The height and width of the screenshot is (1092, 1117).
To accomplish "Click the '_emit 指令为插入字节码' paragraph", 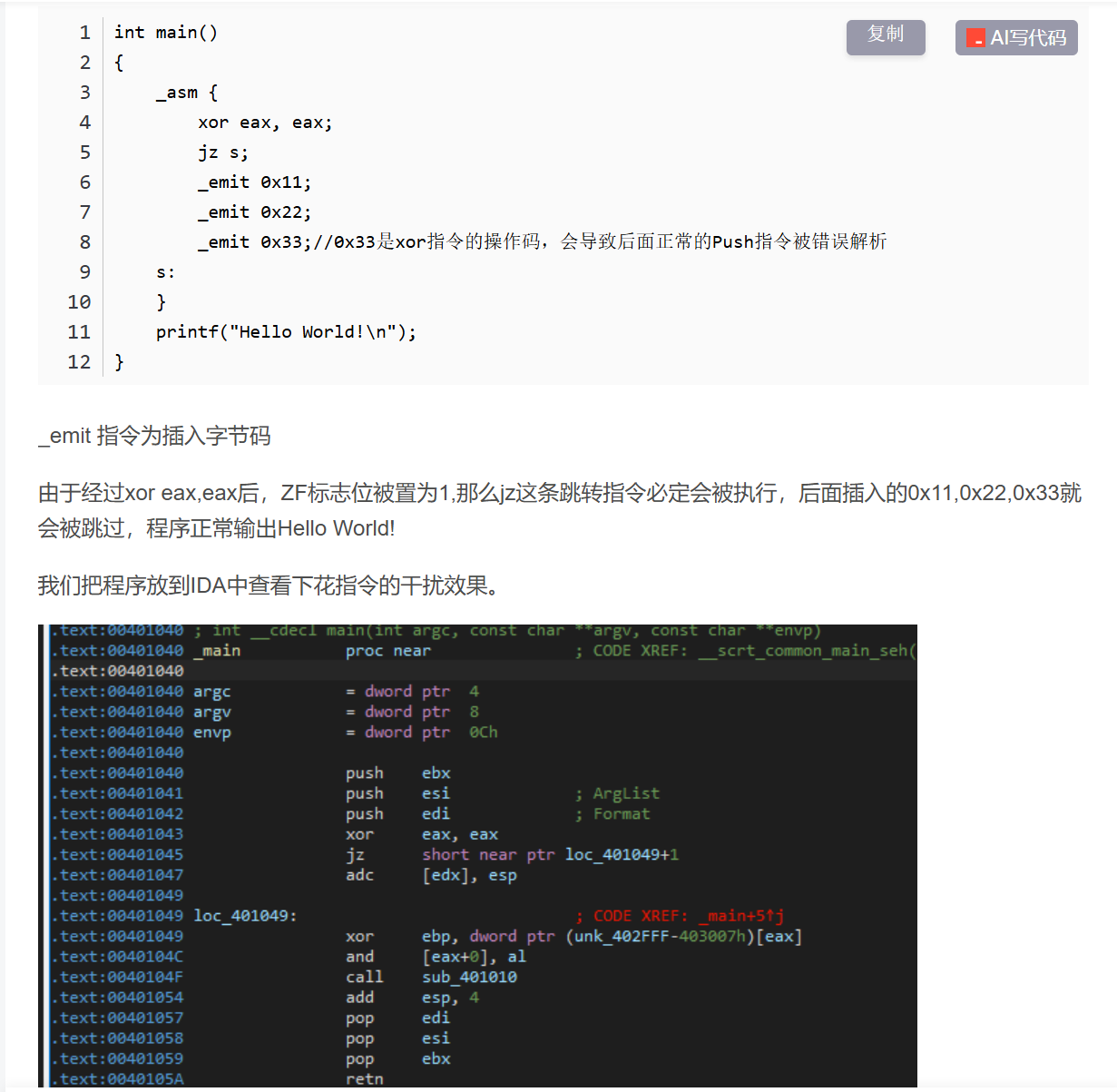I will 154,436.
